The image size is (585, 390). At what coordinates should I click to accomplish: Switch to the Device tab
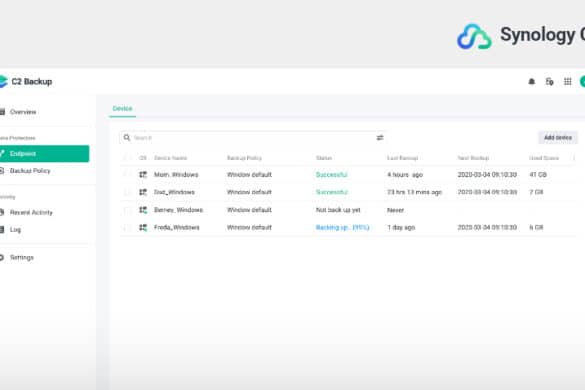122,109
